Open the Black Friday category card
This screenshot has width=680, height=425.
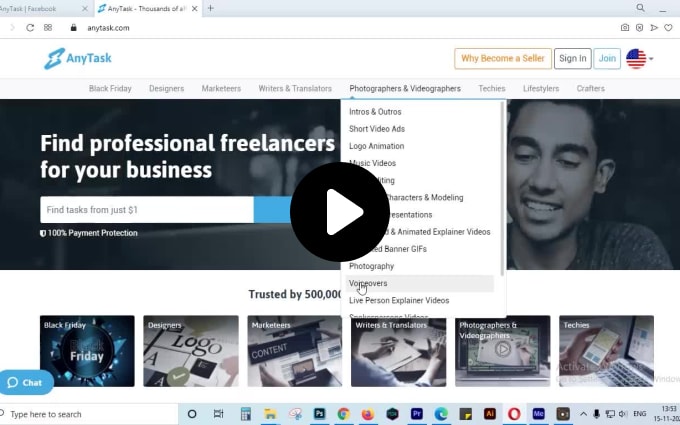pos(87,351)
